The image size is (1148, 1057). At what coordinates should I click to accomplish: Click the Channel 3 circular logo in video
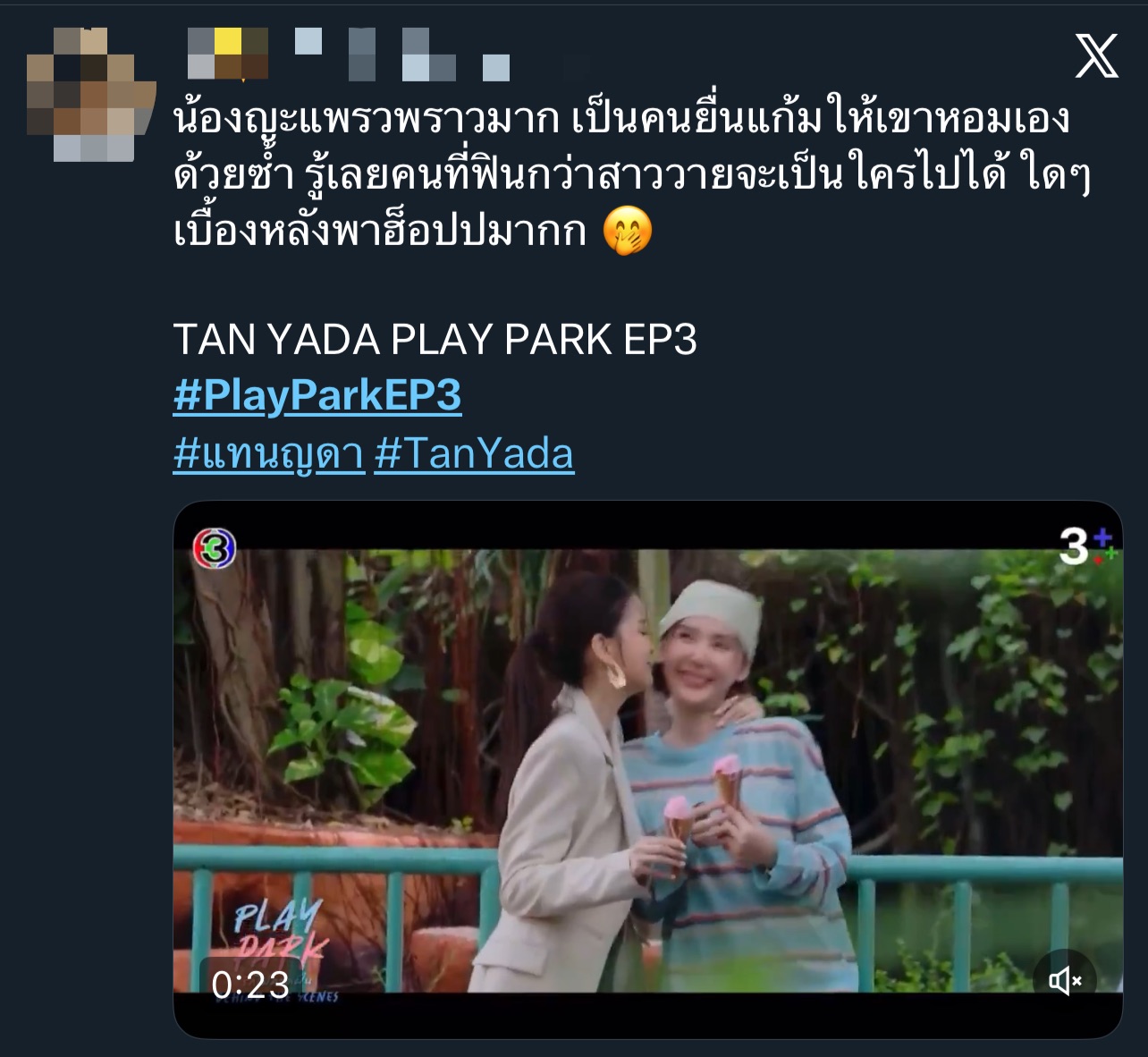point(215,549)
